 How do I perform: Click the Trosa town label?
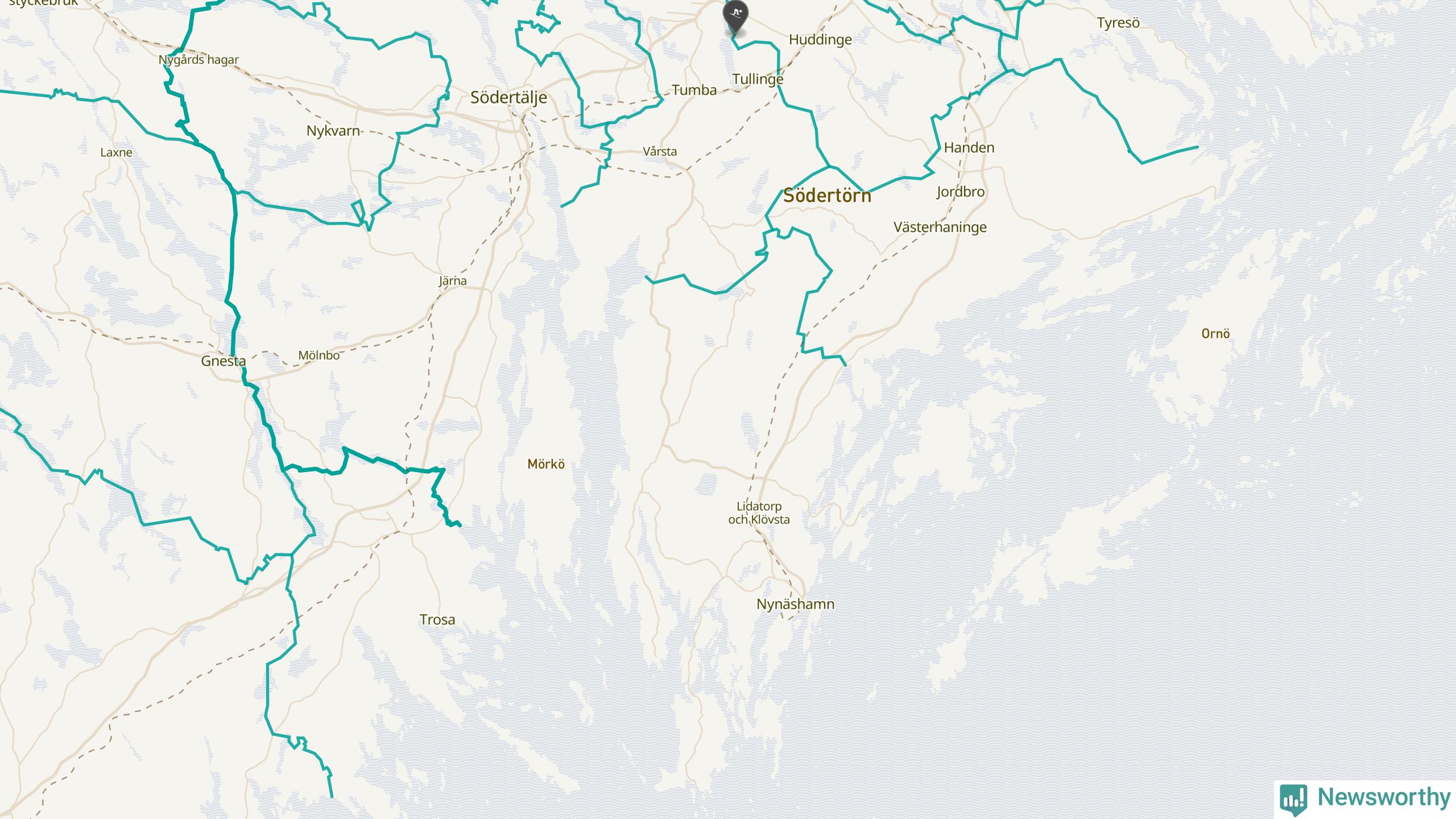(x=437, y=619)
